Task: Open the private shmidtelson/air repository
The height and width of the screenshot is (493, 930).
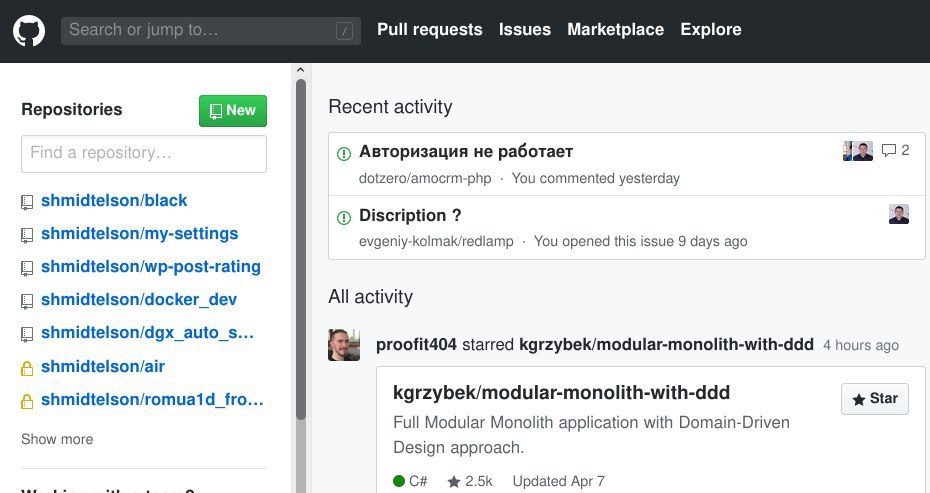Action: (103, 367)
